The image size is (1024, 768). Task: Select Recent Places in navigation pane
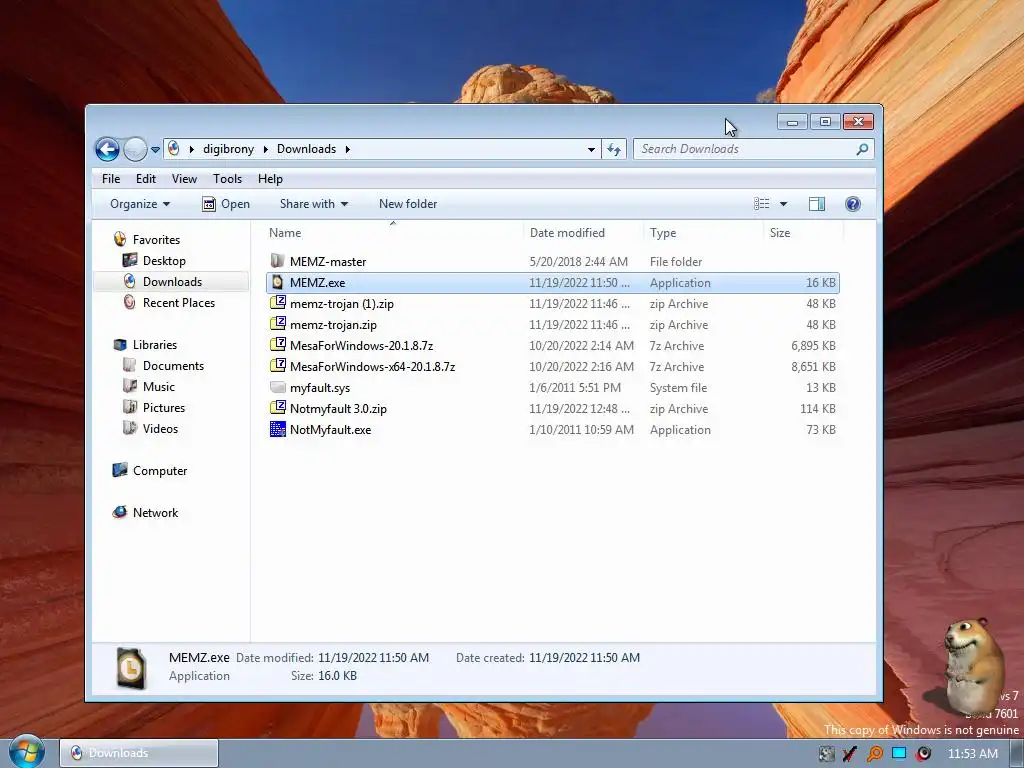178,302
